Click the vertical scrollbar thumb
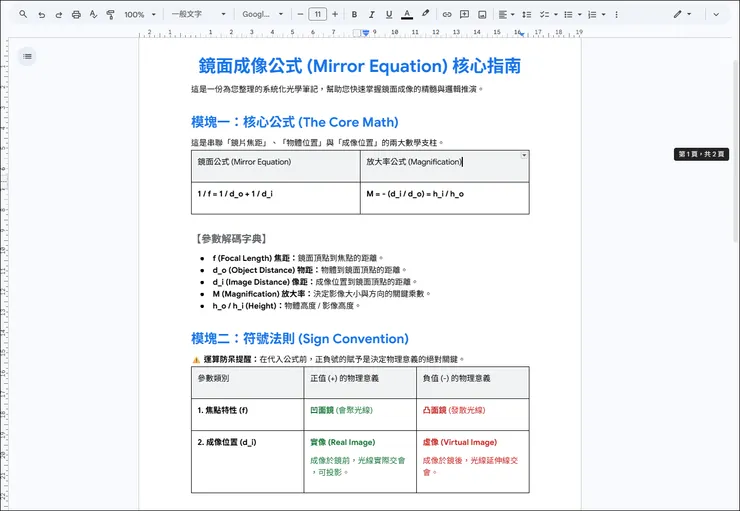The image size is (740, 511). click(x=736, y=151)
